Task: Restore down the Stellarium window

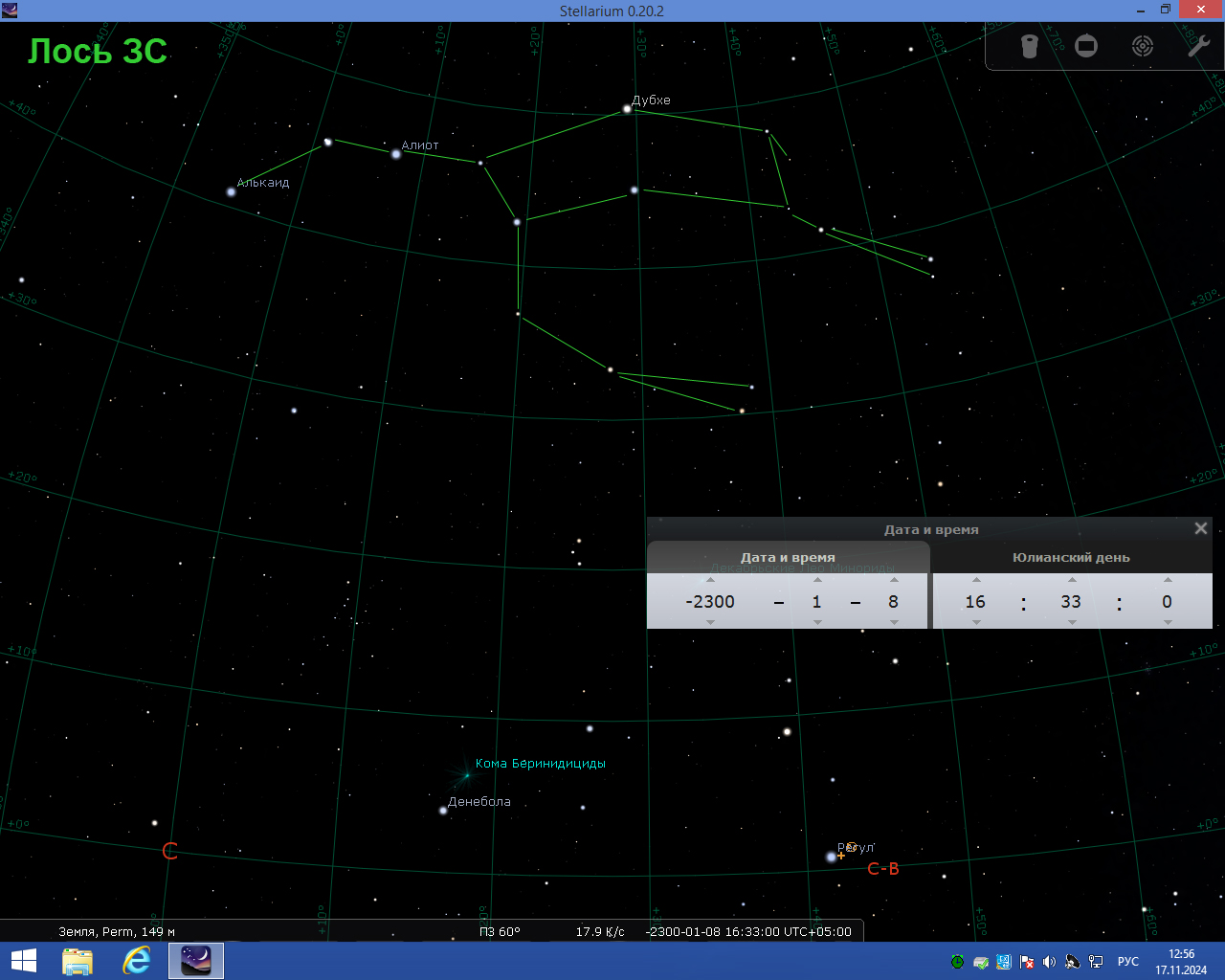Action: point(1166,11)
